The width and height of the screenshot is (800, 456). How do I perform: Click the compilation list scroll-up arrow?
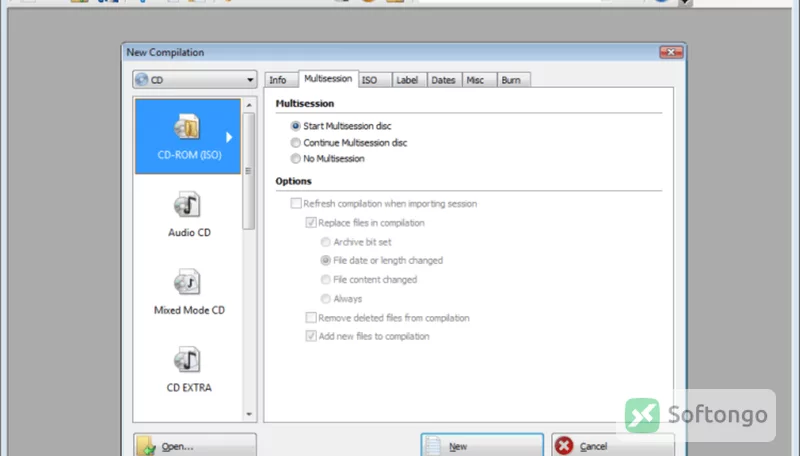(x=249, y=105)
